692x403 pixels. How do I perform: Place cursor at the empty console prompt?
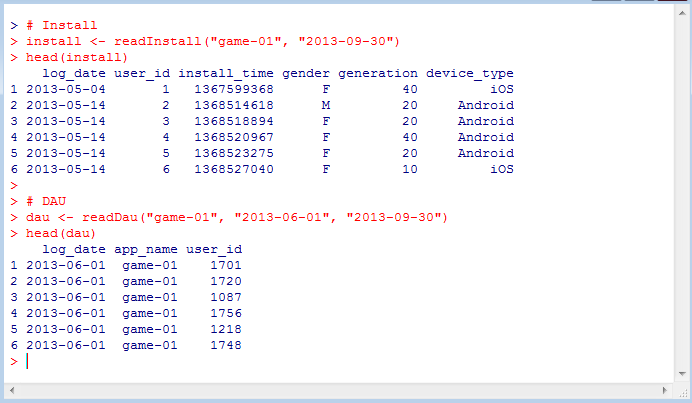click(27, 361)
